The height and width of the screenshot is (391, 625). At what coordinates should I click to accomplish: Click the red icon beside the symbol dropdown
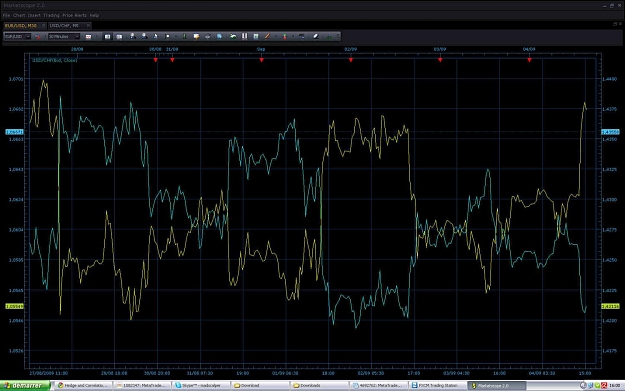[x=38, y=36]
